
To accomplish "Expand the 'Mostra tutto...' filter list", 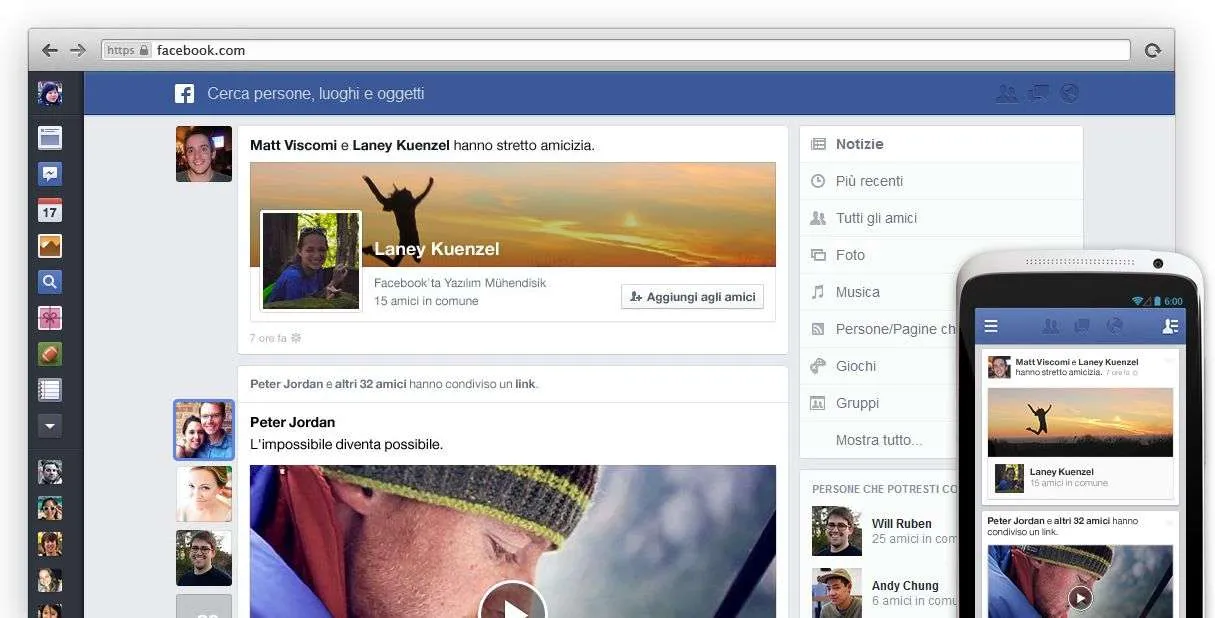I will pos(879,440).
